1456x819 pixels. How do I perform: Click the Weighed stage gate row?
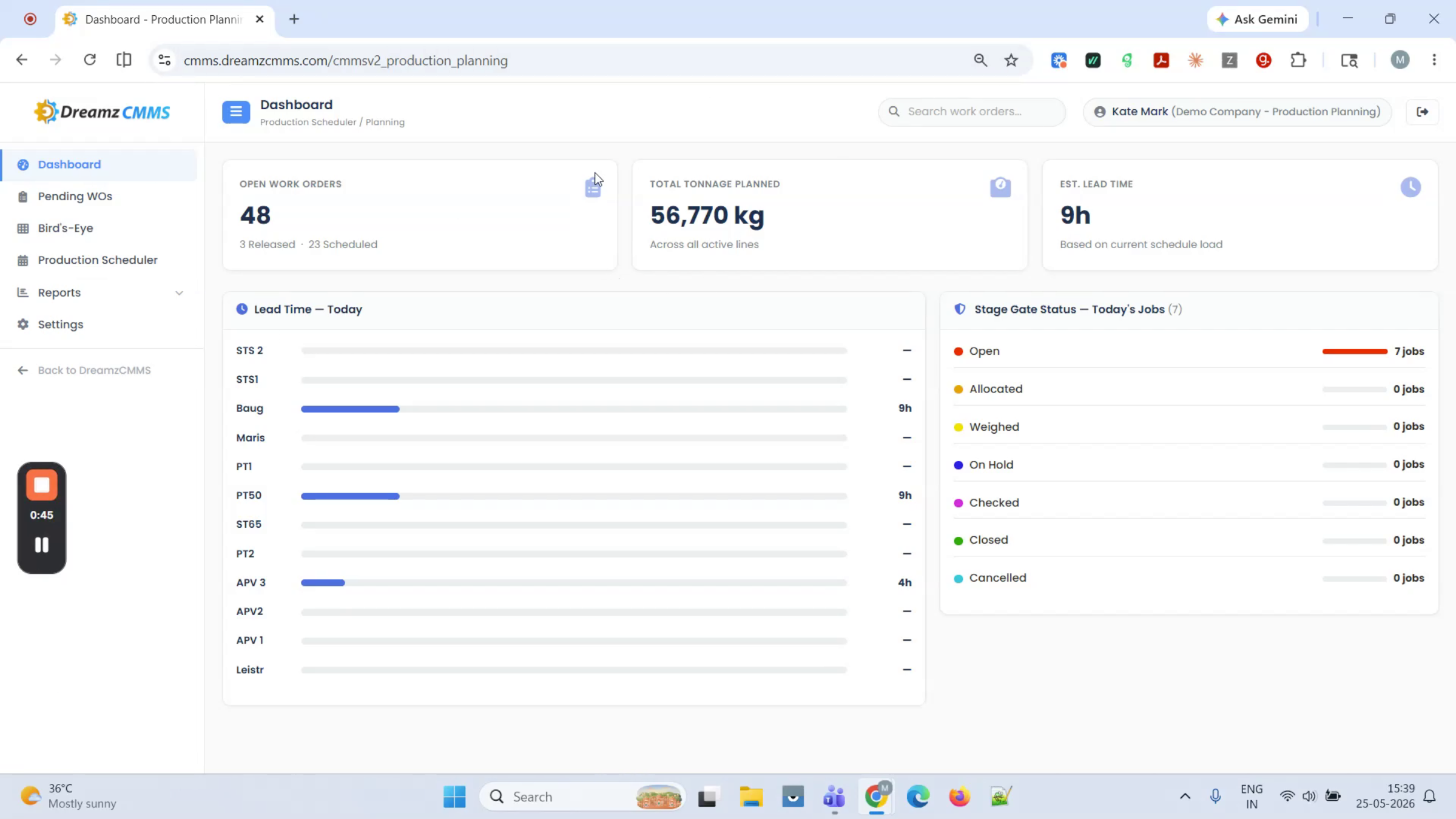click(1189, 427)
